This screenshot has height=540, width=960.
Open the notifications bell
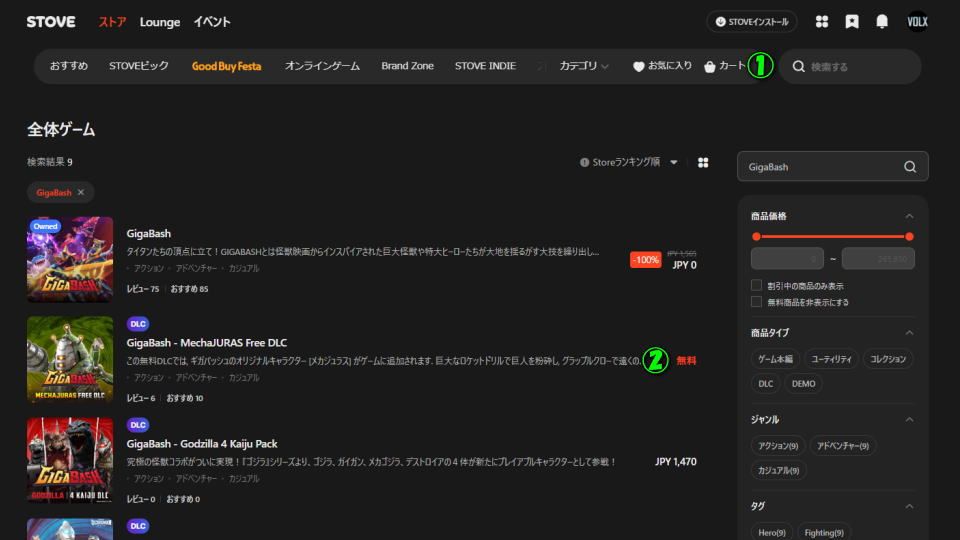882,22
